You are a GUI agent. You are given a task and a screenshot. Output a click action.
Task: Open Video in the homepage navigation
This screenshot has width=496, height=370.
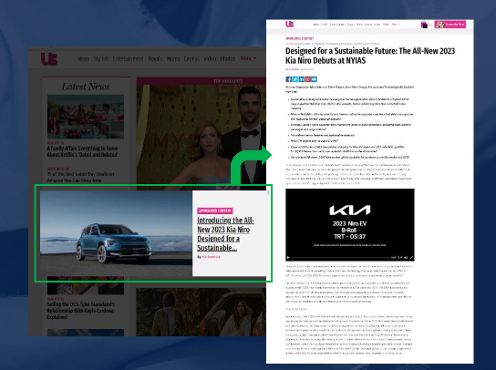210,59
